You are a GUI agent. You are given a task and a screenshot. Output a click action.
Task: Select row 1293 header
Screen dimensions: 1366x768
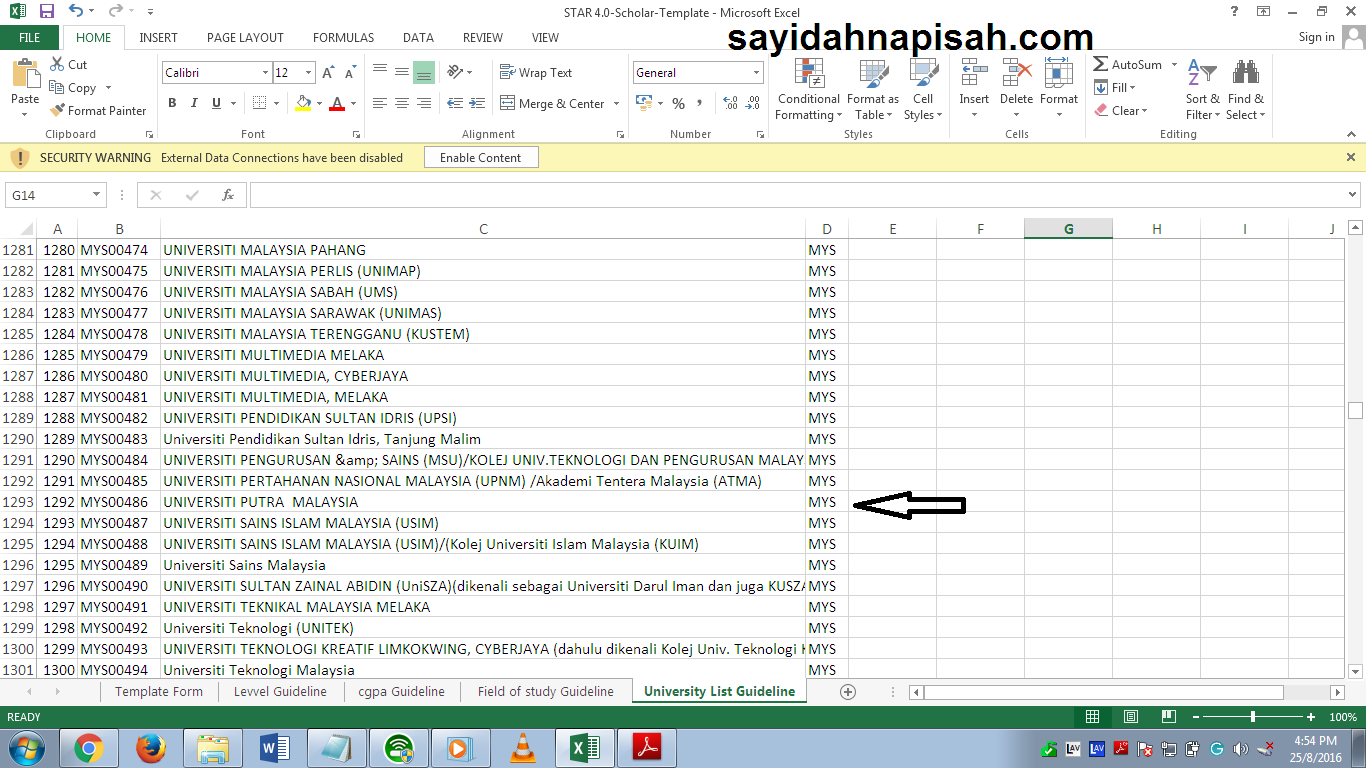coord(18,502)
